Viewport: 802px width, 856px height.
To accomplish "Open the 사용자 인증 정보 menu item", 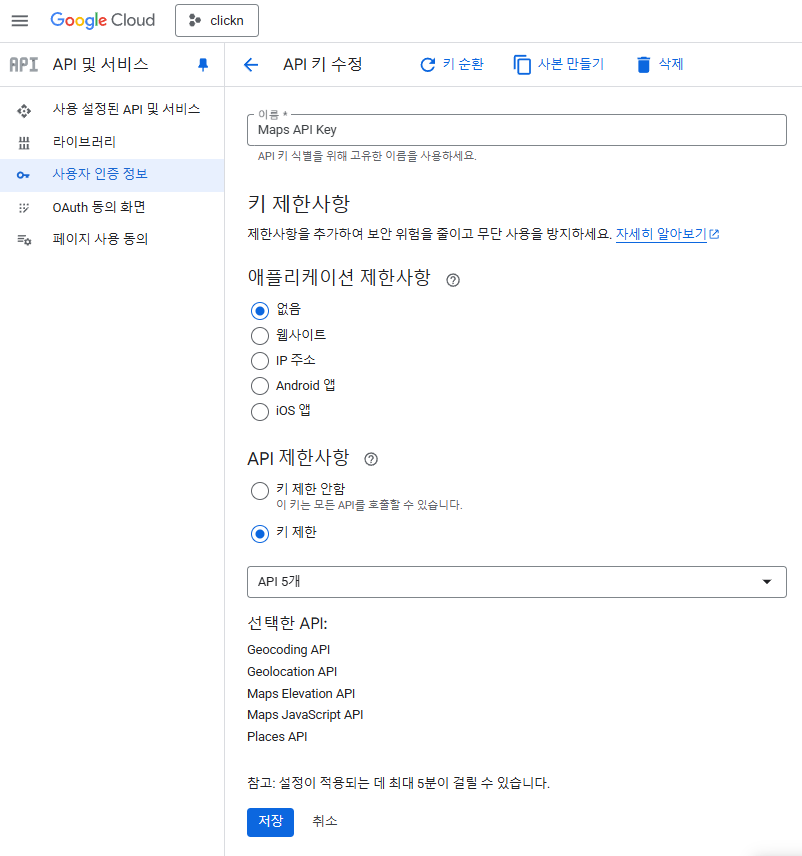I will coord(112,175).
